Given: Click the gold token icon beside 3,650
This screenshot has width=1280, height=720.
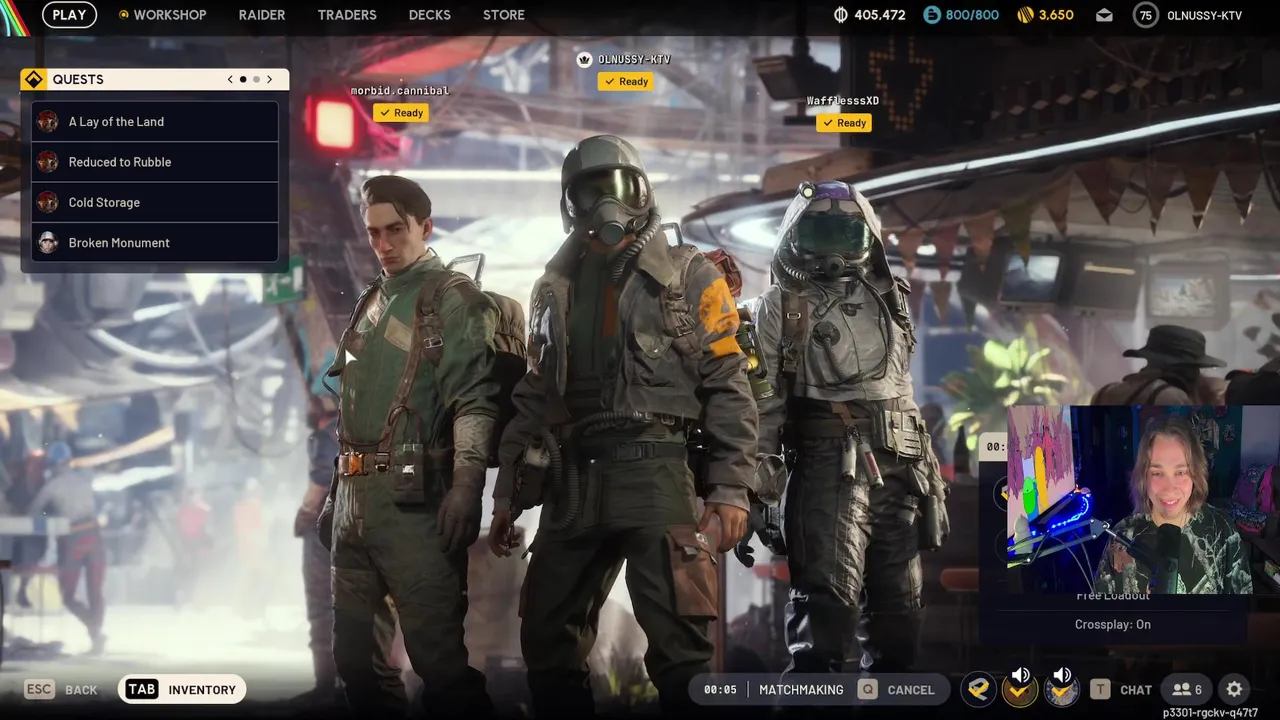Looking at the screenshot, I should tap(1025, 15).
